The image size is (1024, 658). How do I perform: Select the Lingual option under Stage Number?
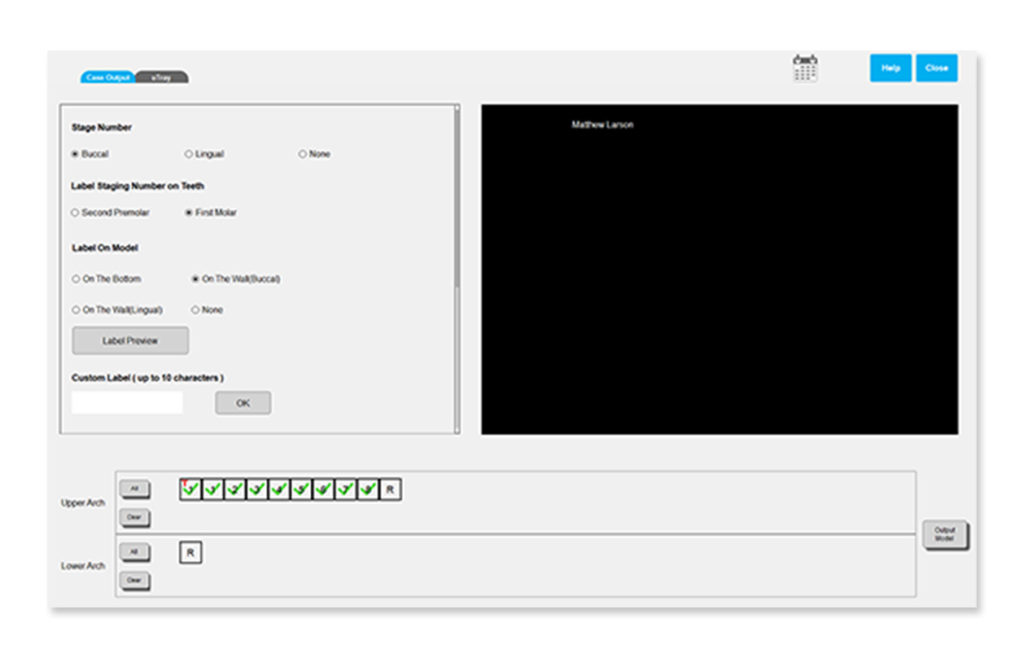(188, 153)
